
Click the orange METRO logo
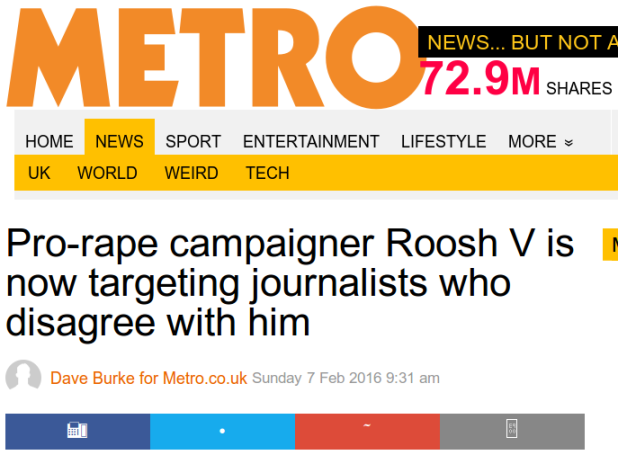216,57
